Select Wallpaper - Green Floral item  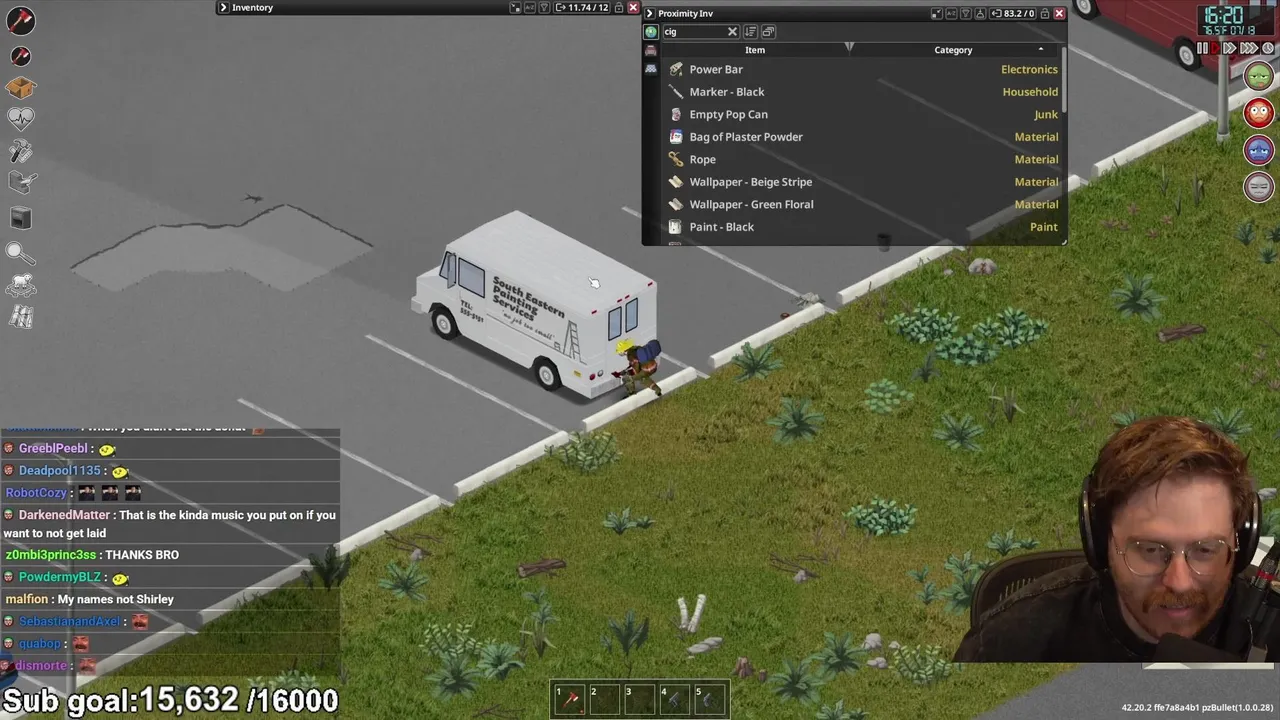(862, 205)
